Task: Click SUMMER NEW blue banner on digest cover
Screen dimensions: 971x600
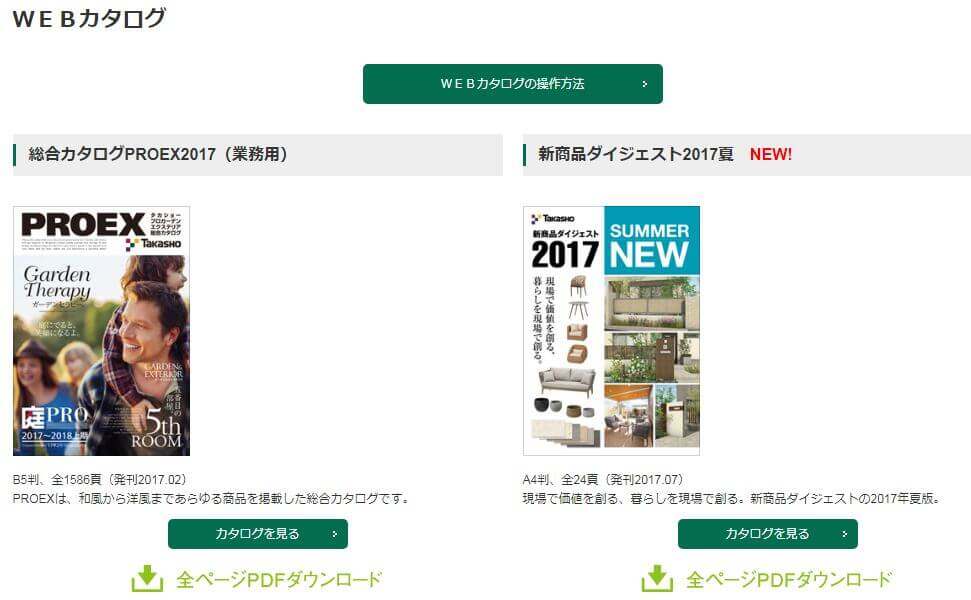Action: [651, 240]
